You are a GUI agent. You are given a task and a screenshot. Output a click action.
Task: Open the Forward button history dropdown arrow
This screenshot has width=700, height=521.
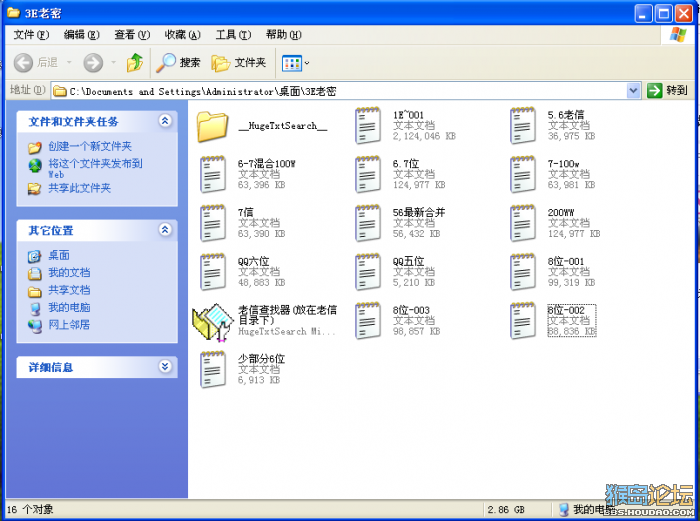[113, 63]
